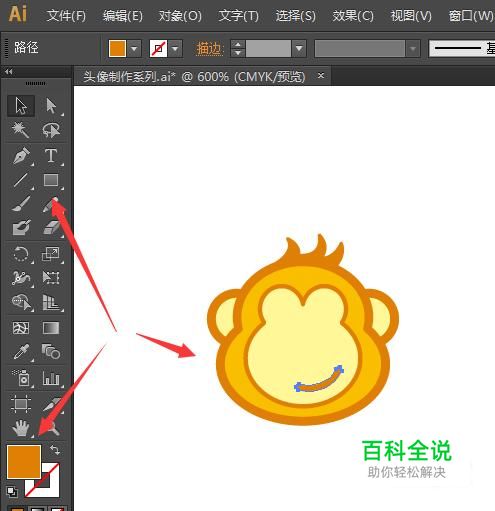495x511 pixels.
Task: Activate the Pencil tool
Action: 51,204
